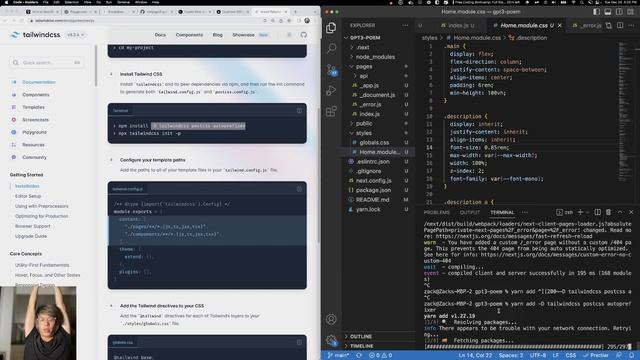Screen dimensions: 640x360
Task: Toggle Tailwind site theme icon
Action: (289, 35)
